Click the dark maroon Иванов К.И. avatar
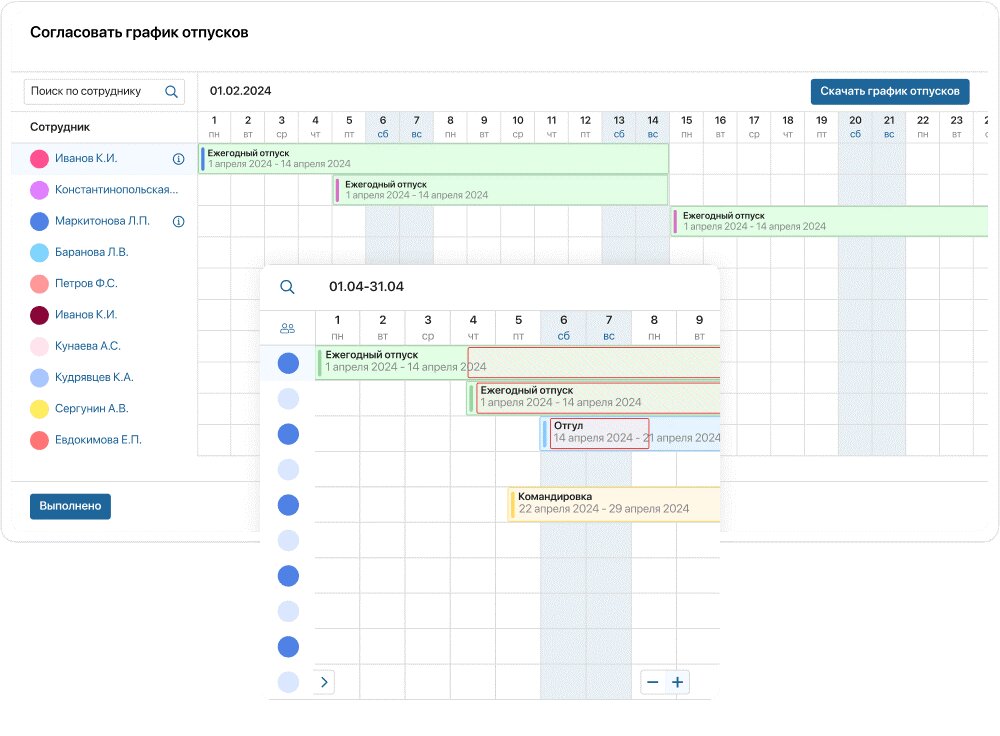 [40, 315]
